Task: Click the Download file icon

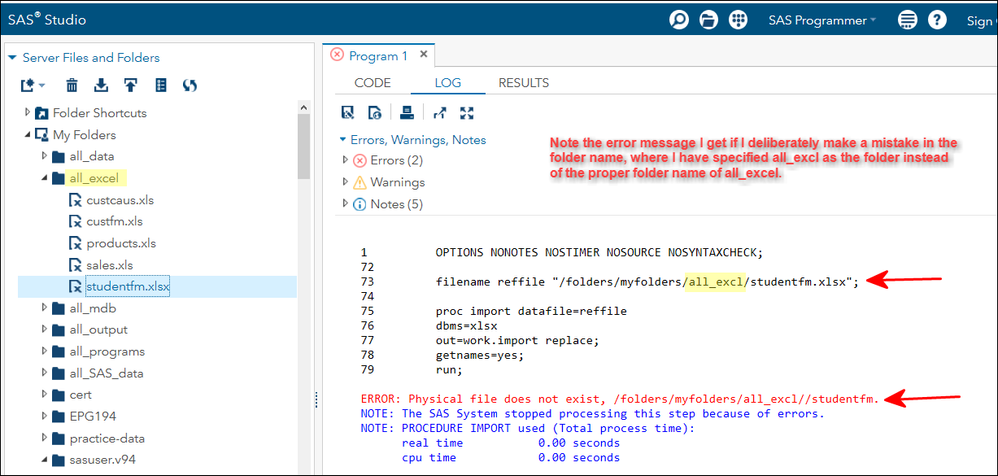Action: click(x=101, y=86)
